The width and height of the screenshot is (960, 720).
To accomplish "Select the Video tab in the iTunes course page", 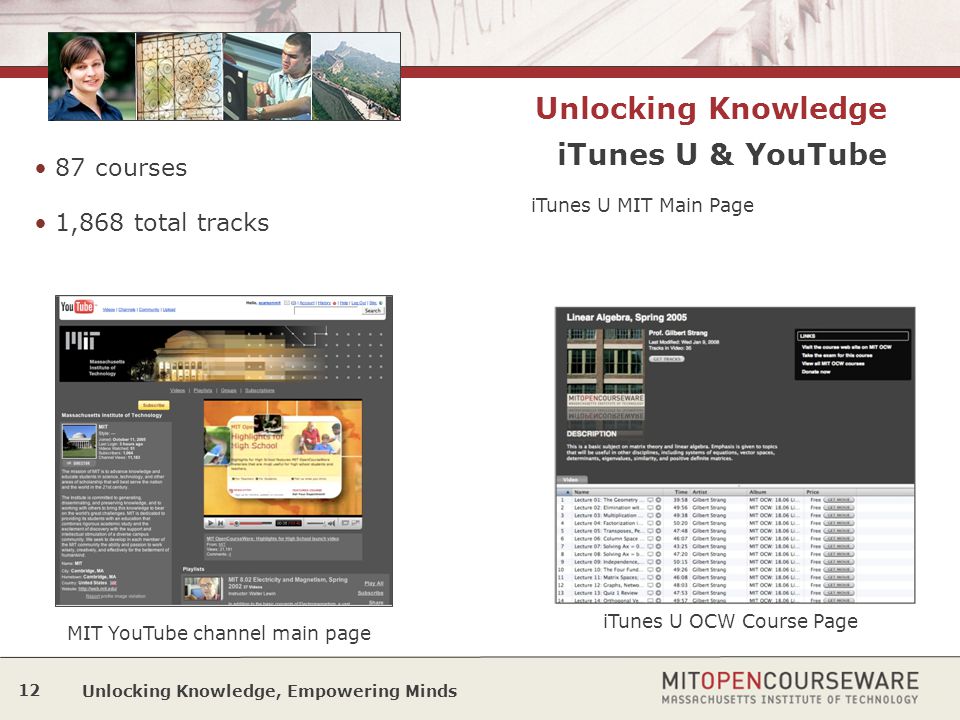I will (572, 479).
